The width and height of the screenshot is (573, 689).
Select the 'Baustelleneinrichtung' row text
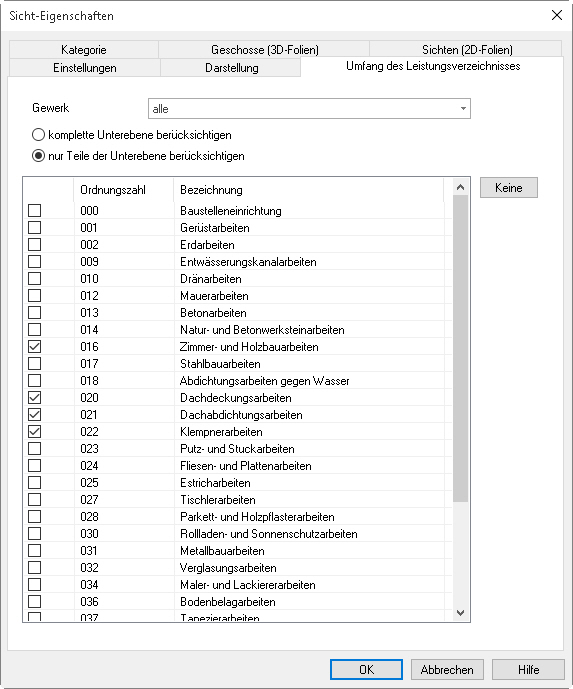231,210
